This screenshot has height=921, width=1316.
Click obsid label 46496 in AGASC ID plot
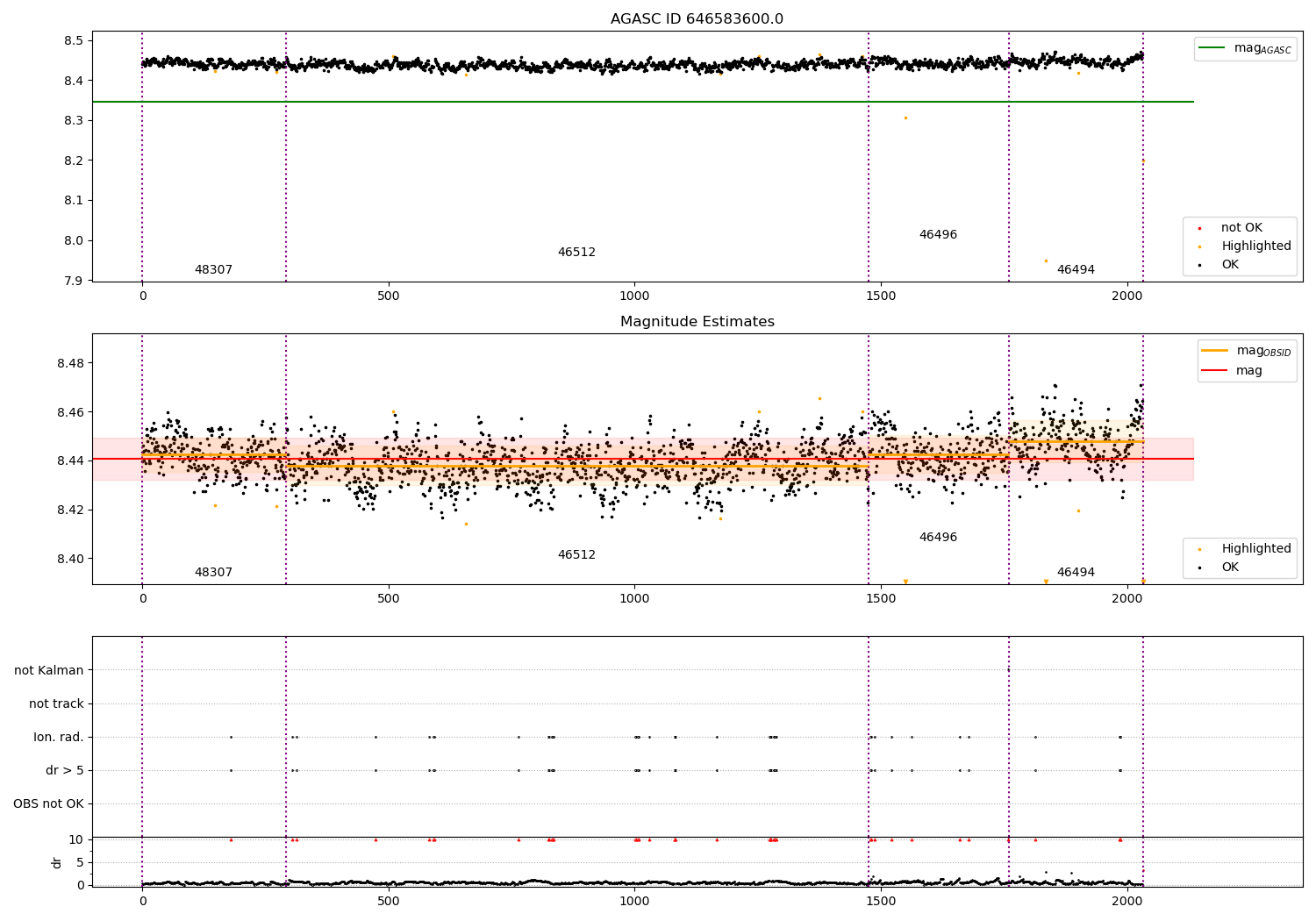pyautogui.click(x=938, y=235)
